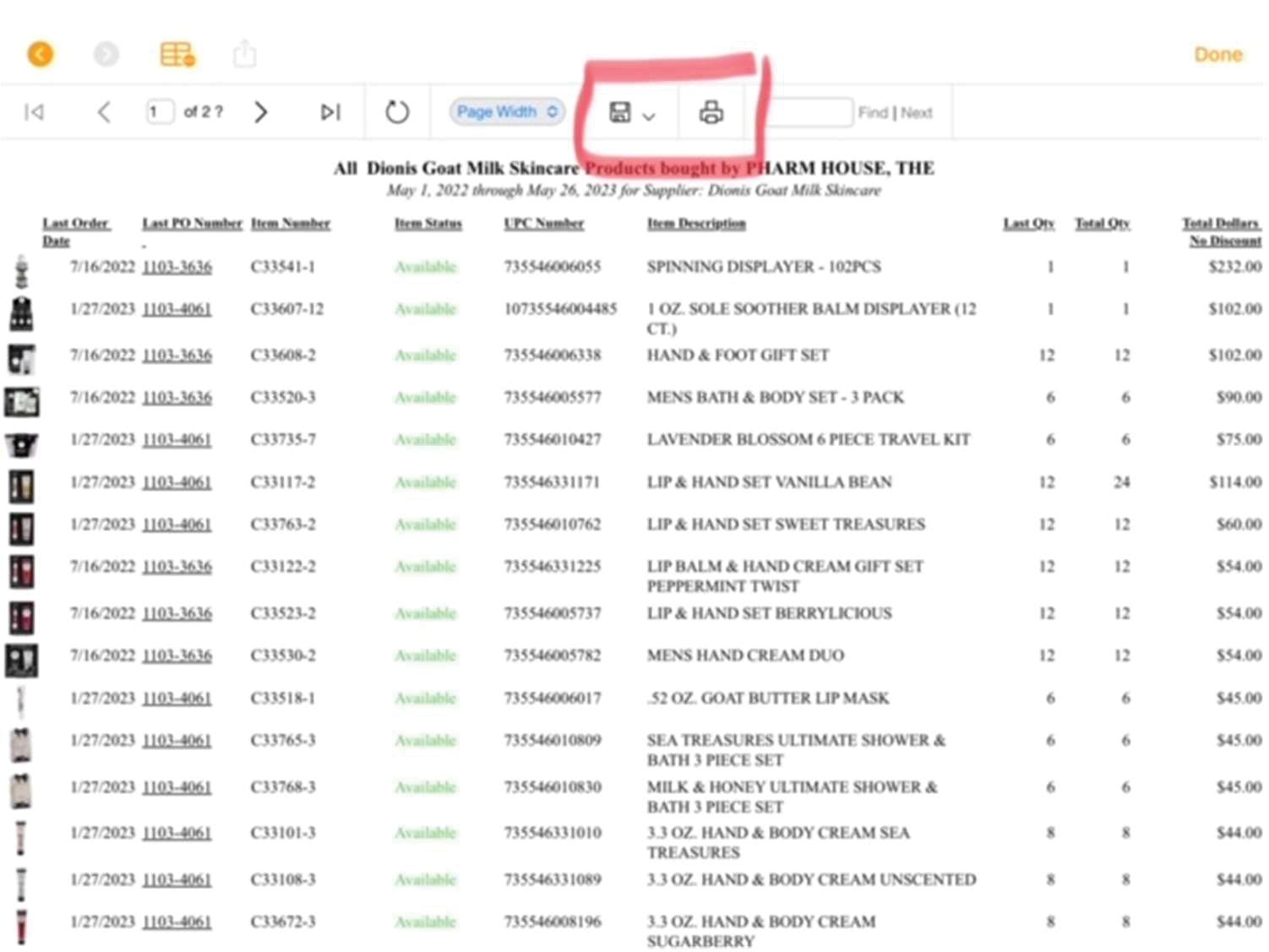Viewport: 1269px width, 952px height.
Task: Open PO link for Lip & Hand Vanilla Bean
Action: point(177,482)
